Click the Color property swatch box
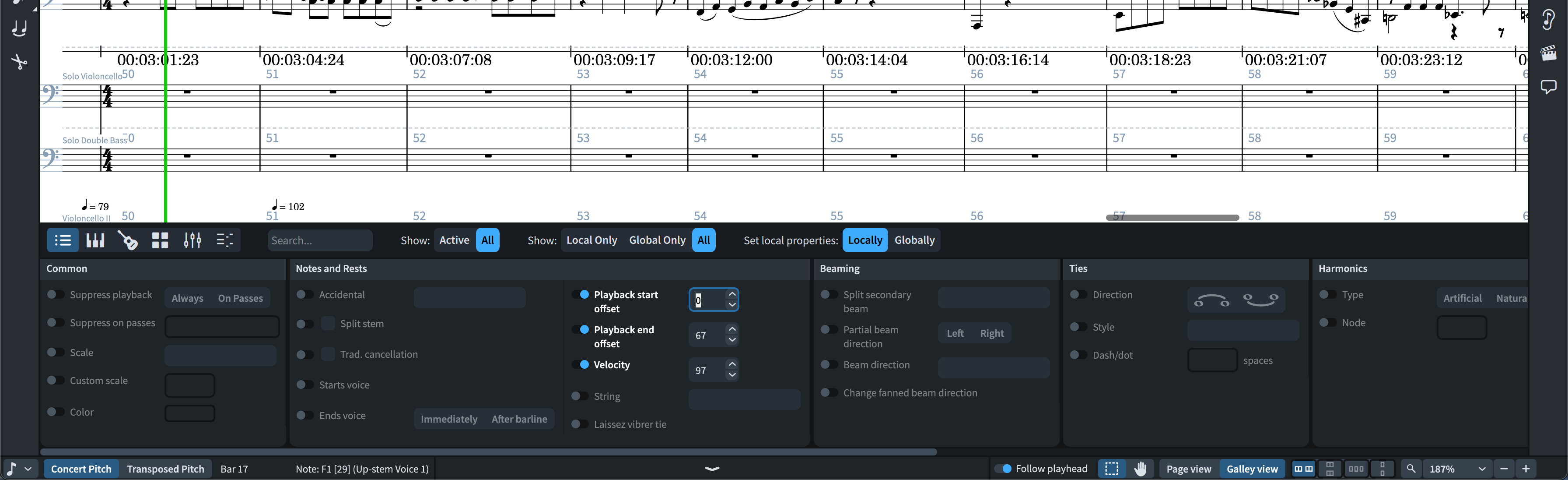 190,413
